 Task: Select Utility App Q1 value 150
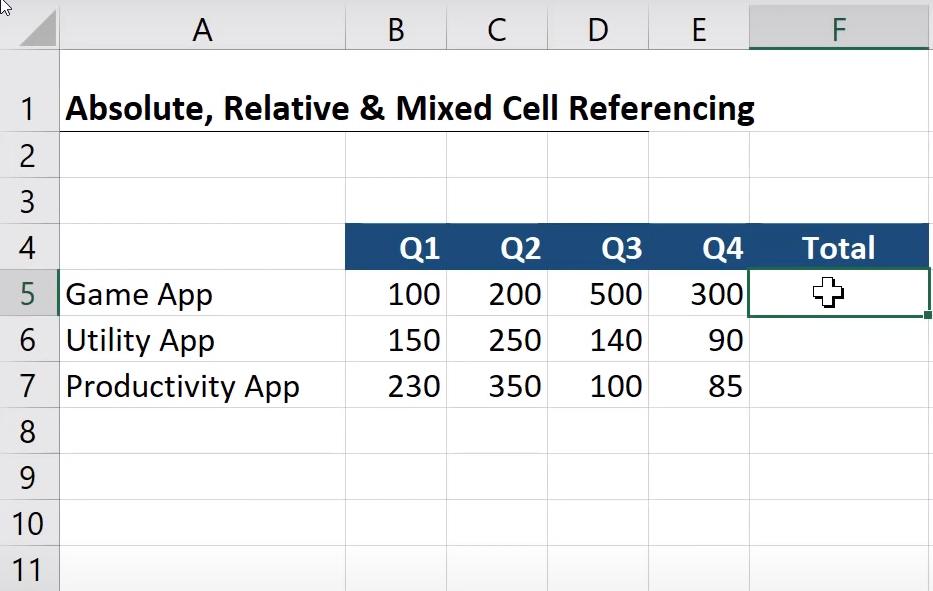[396, 339]
